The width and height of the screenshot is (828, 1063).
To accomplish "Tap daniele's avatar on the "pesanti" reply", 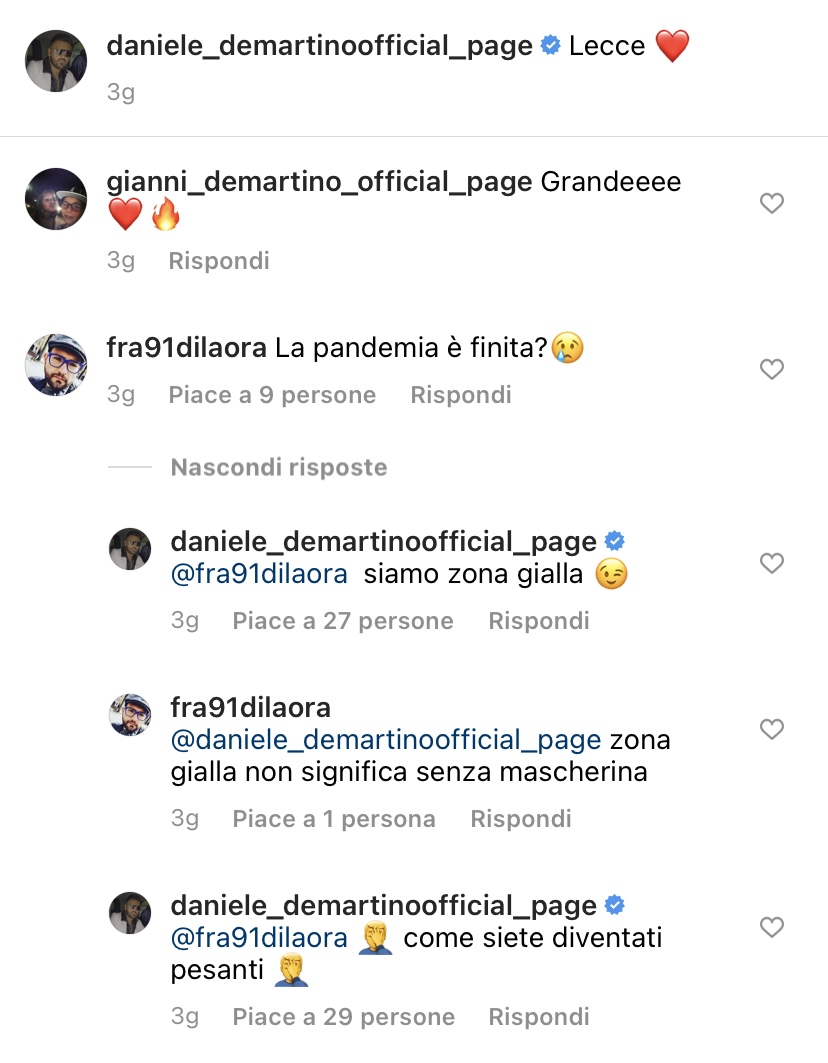I will [x=130, y=913].
